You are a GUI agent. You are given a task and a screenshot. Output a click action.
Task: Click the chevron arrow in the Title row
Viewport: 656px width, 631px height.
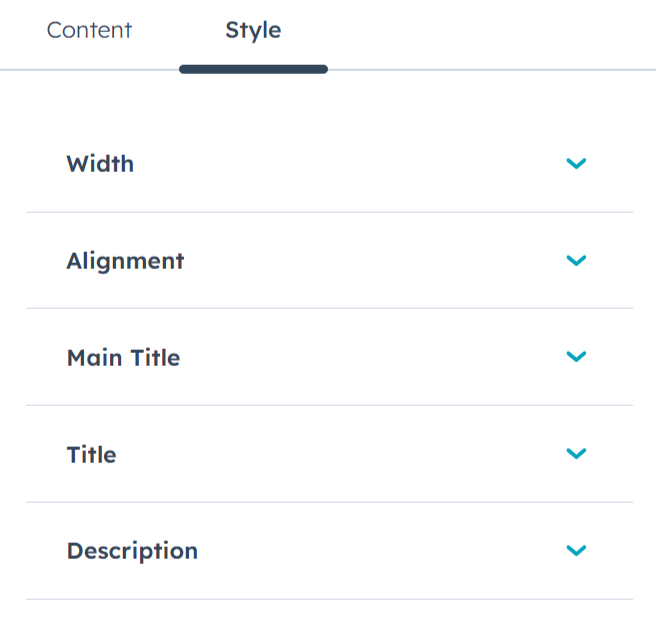coord(576,454)
